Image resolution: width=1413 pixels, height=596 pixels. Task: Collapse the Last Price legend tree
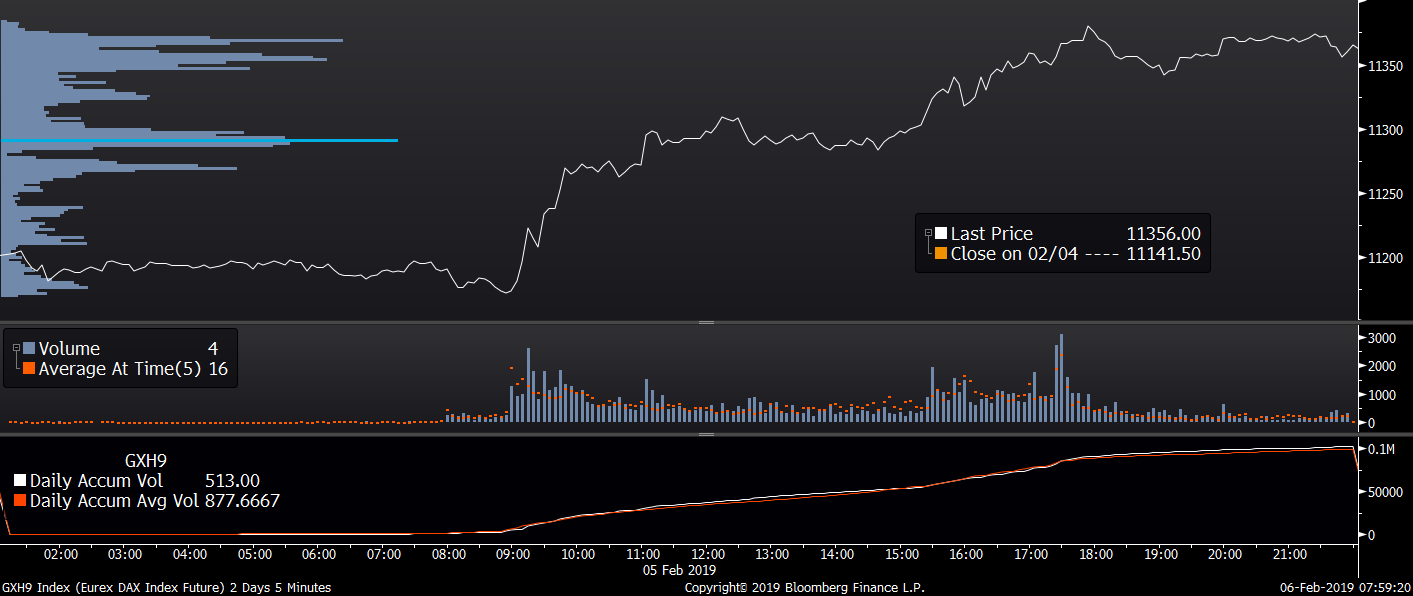point(928,233)
